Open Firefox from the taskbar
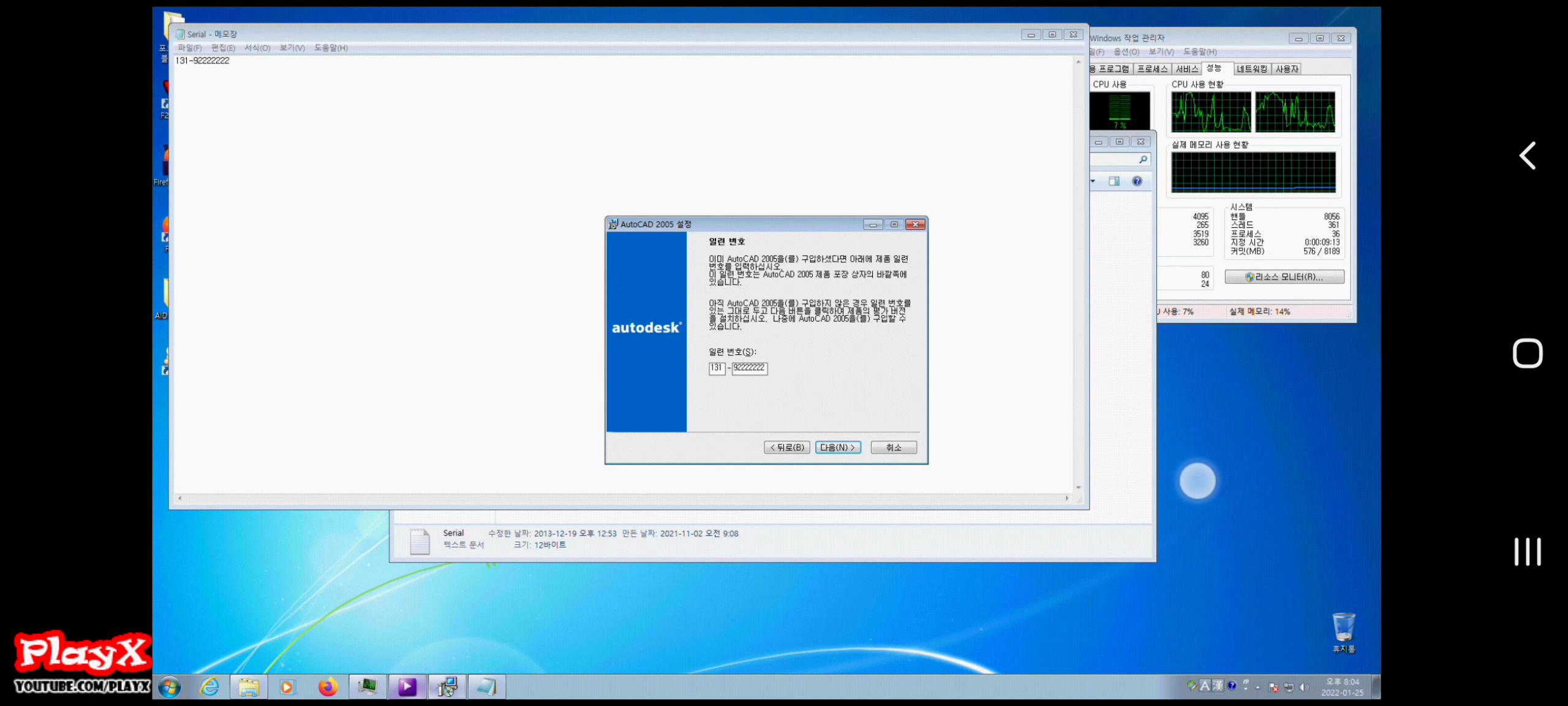 point(328,687)
